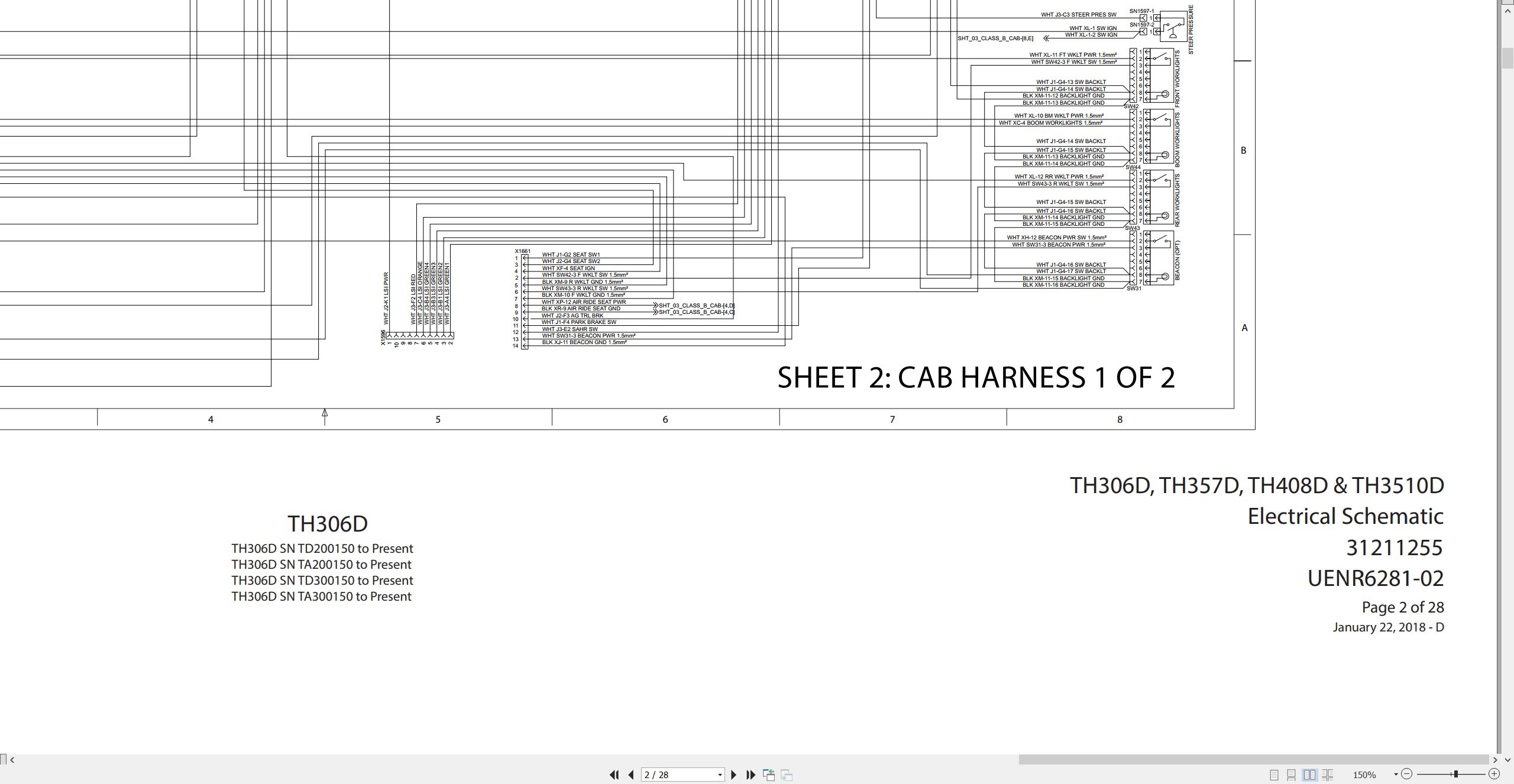
Task: Click the scroll right arrow
Action: pyautogui.click(x=1496, y=760)
